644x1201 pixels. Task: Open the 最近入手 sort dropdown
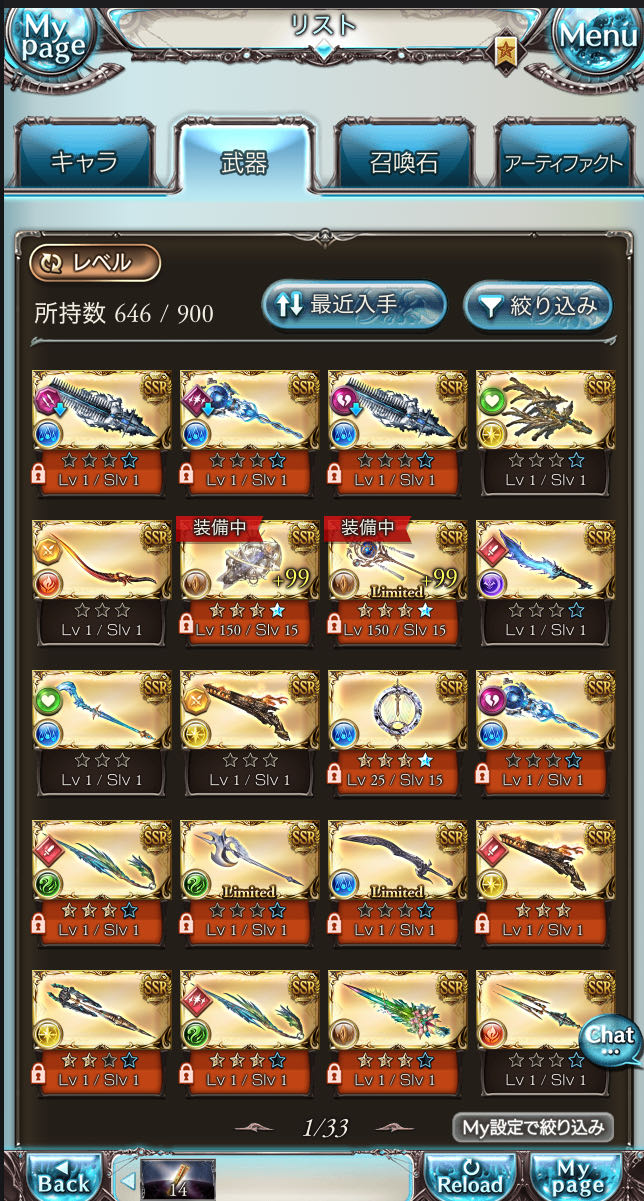[354, 305]
